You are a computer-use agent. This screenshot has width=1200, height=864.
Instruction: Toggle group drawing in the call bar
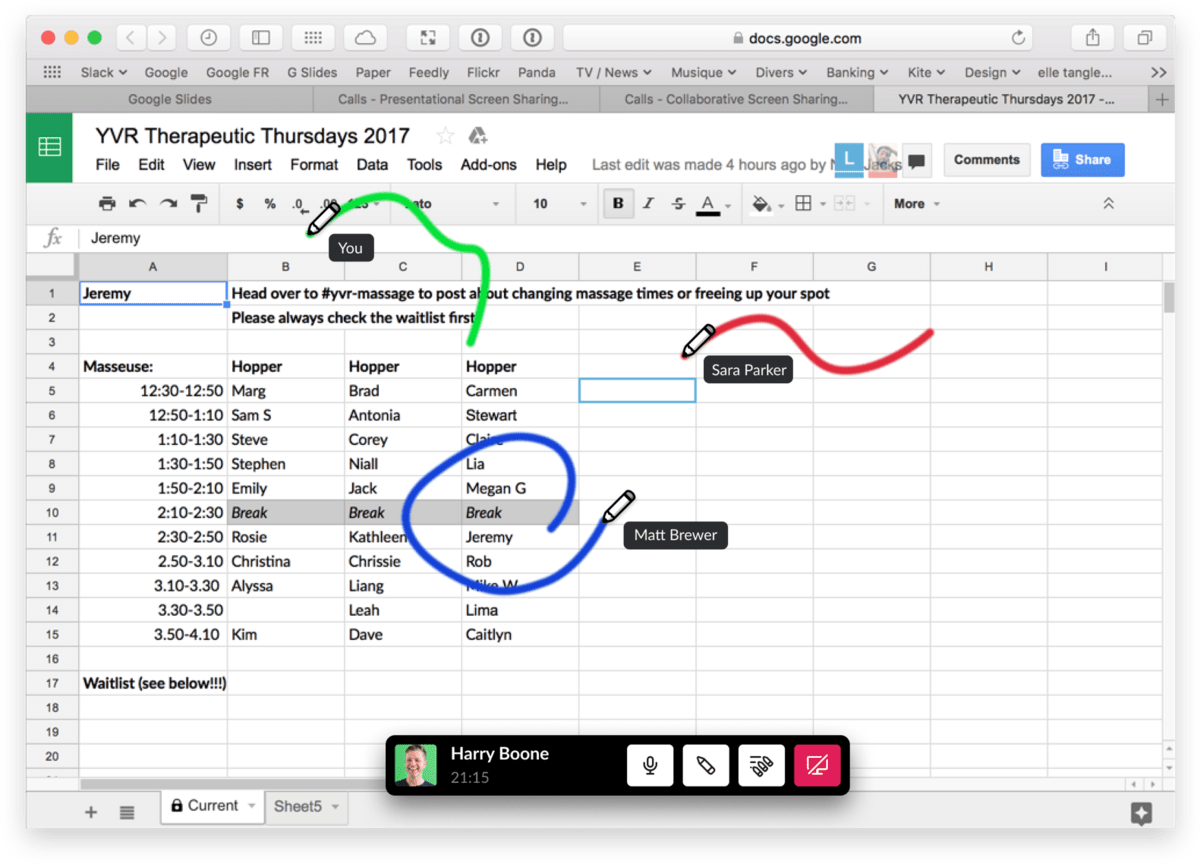pos(761,766)
